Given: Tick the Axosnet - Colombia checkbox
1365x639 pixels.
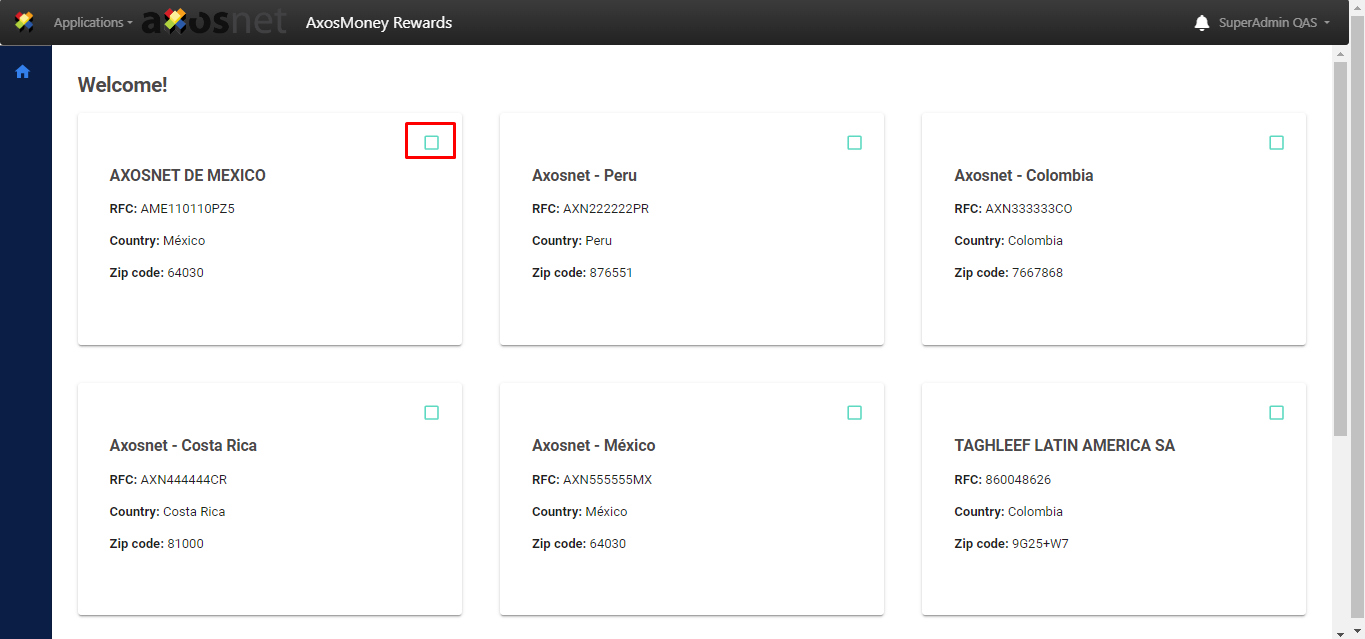Looking at the screenshot, I should point(1276,142).
